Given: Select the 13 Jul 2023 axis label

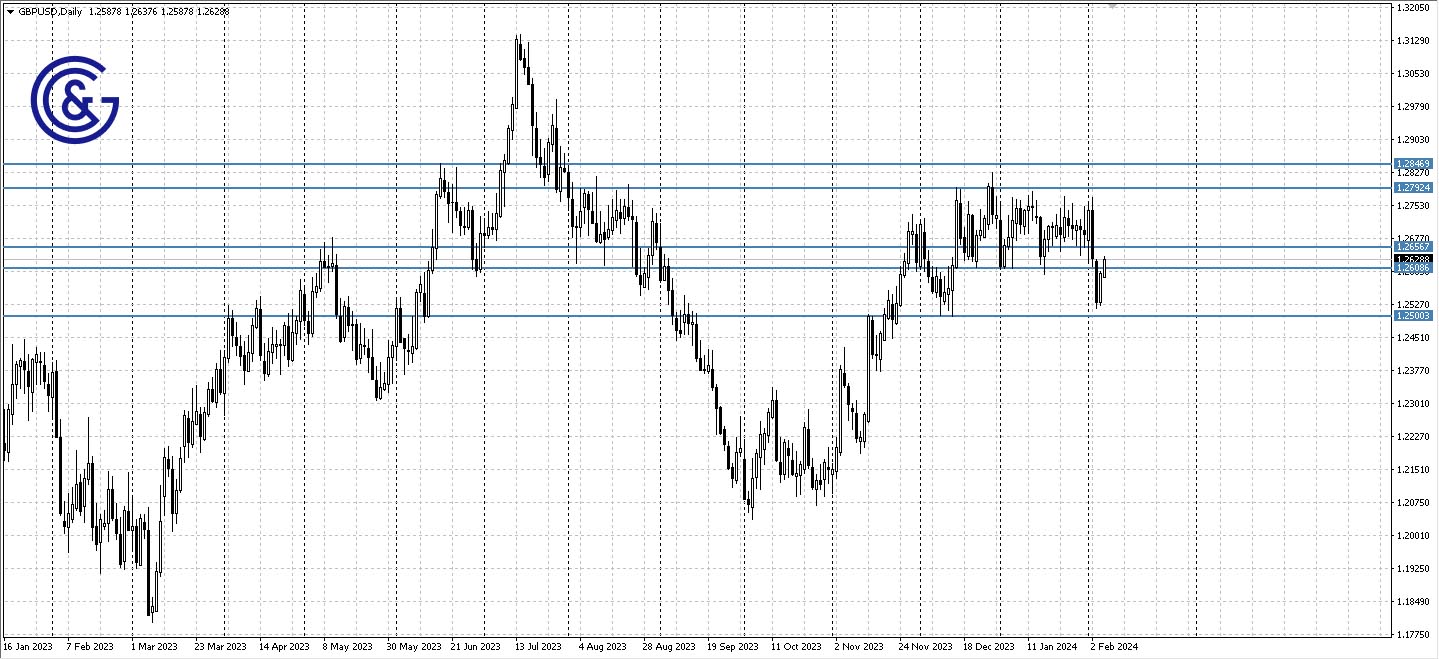Looking at the screenshot, I should pos(538,646).
